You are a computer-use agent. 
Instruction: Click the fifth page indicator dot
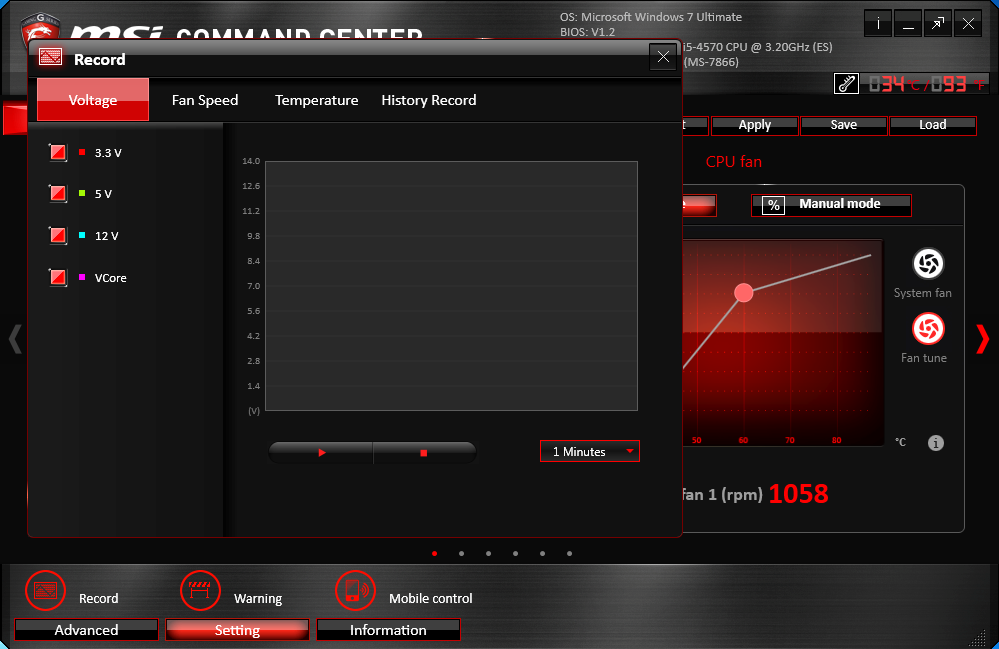(x=543, y=553)
